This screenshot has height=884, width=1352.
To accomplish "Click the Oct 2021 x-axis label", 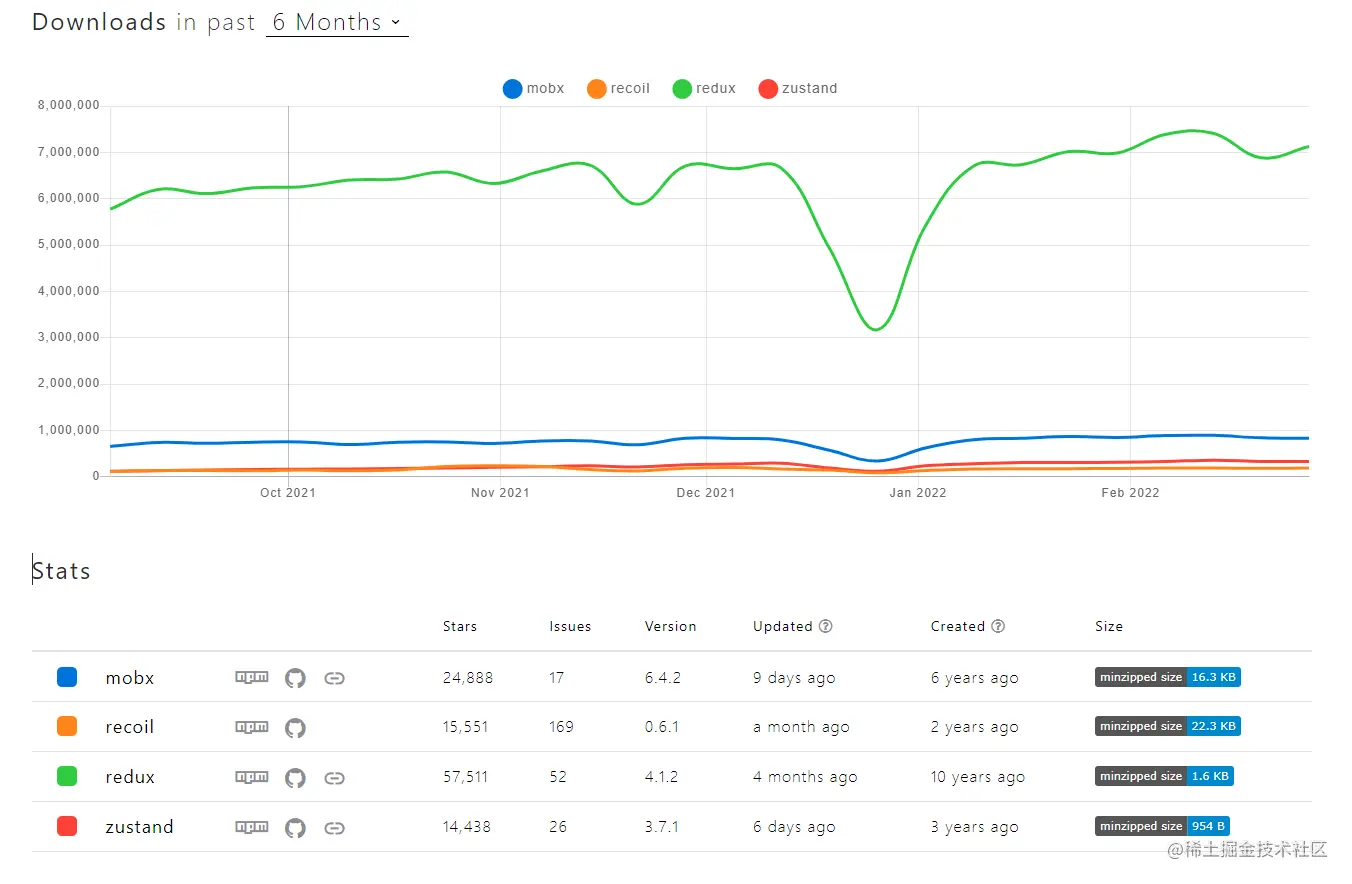I will tap(288, 493).
